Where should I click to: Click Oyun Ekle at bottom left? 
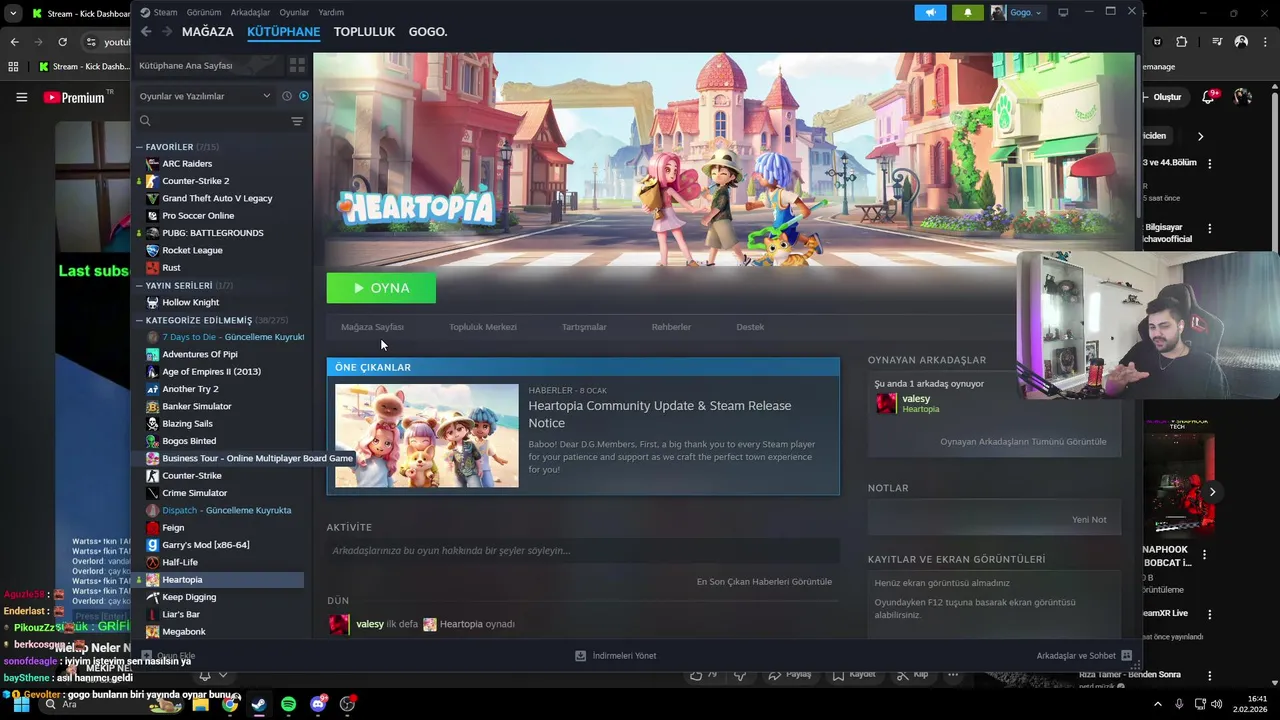[168, 656]
